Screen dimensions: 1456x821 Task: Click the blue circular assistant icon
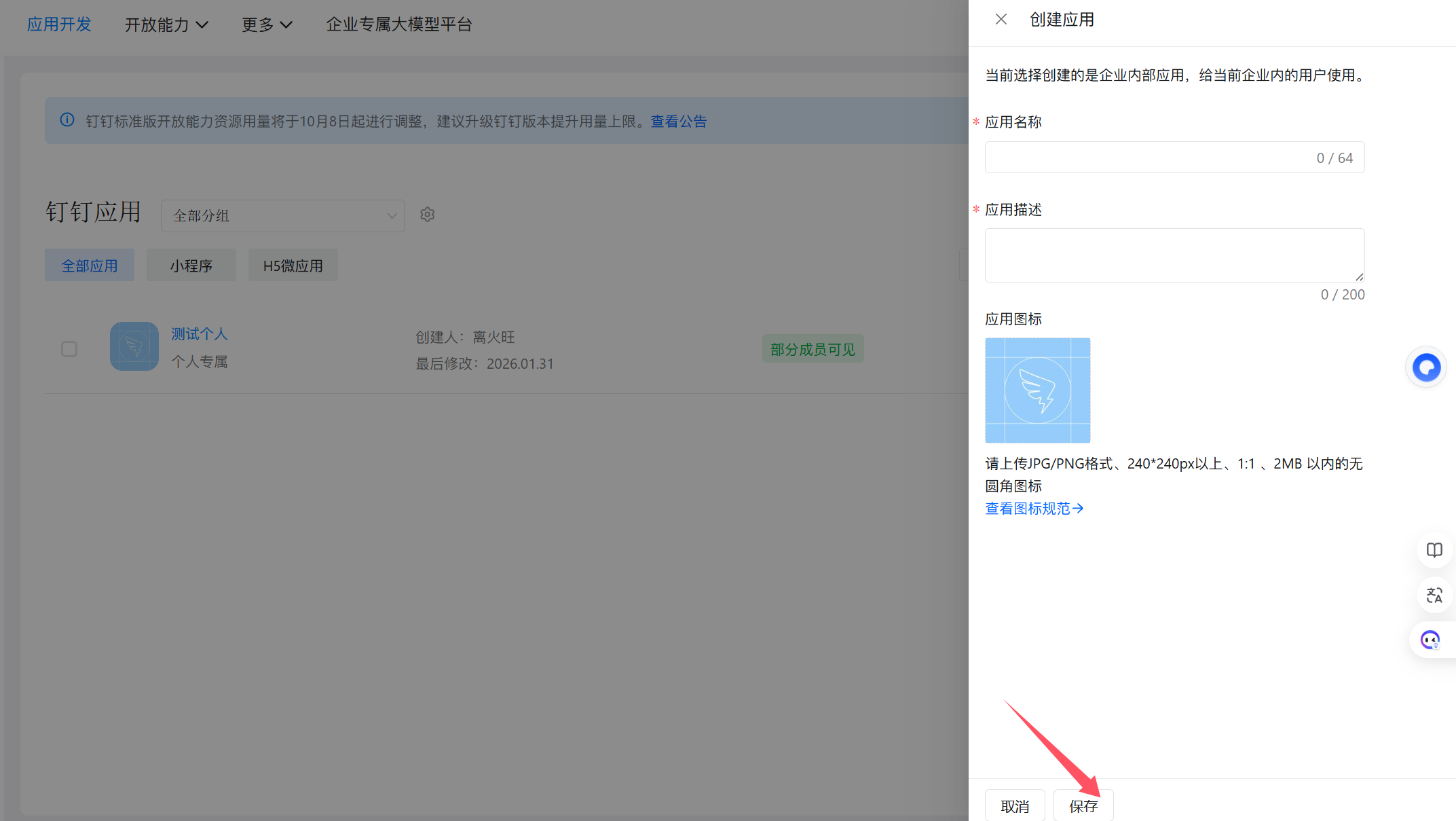pos(1427,367)
